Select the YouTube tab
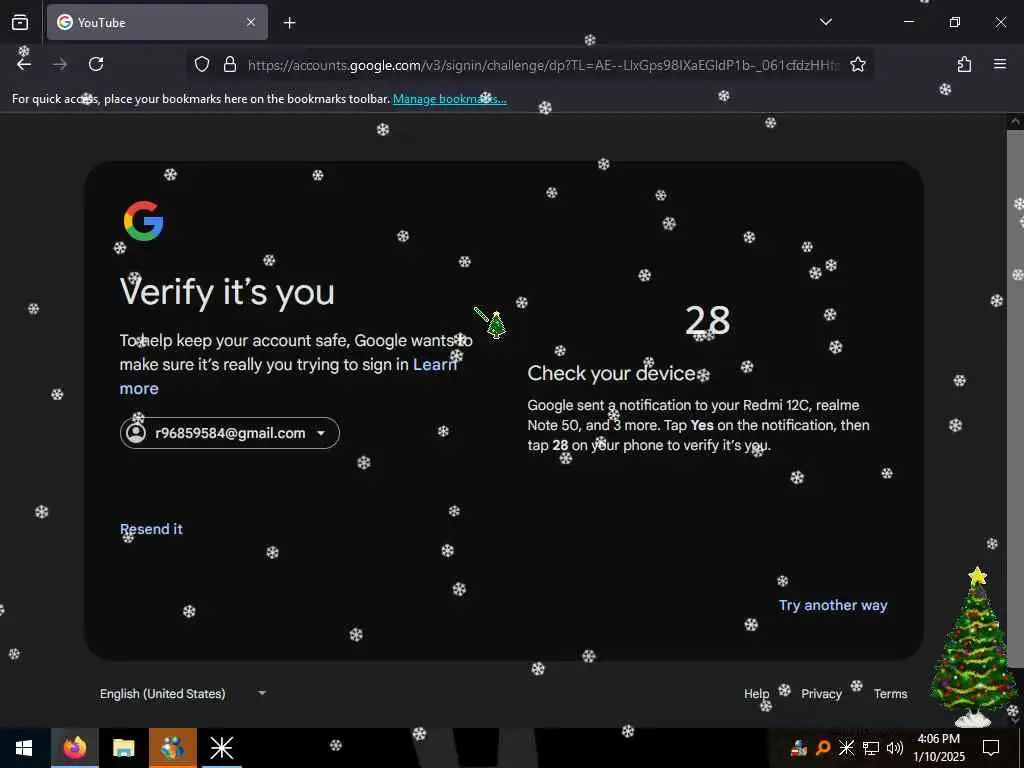 [x=157, y=22]
